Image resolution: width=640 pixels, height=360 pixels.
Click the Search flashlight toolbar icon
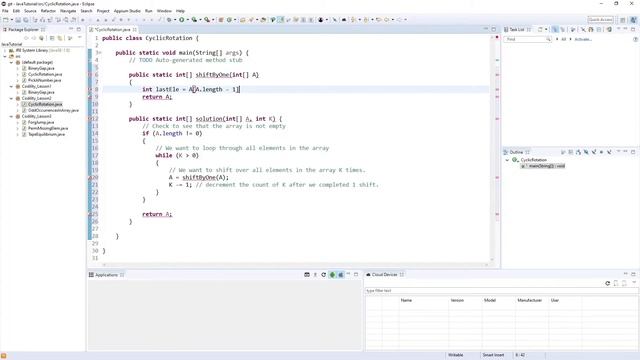pos(251,20)
